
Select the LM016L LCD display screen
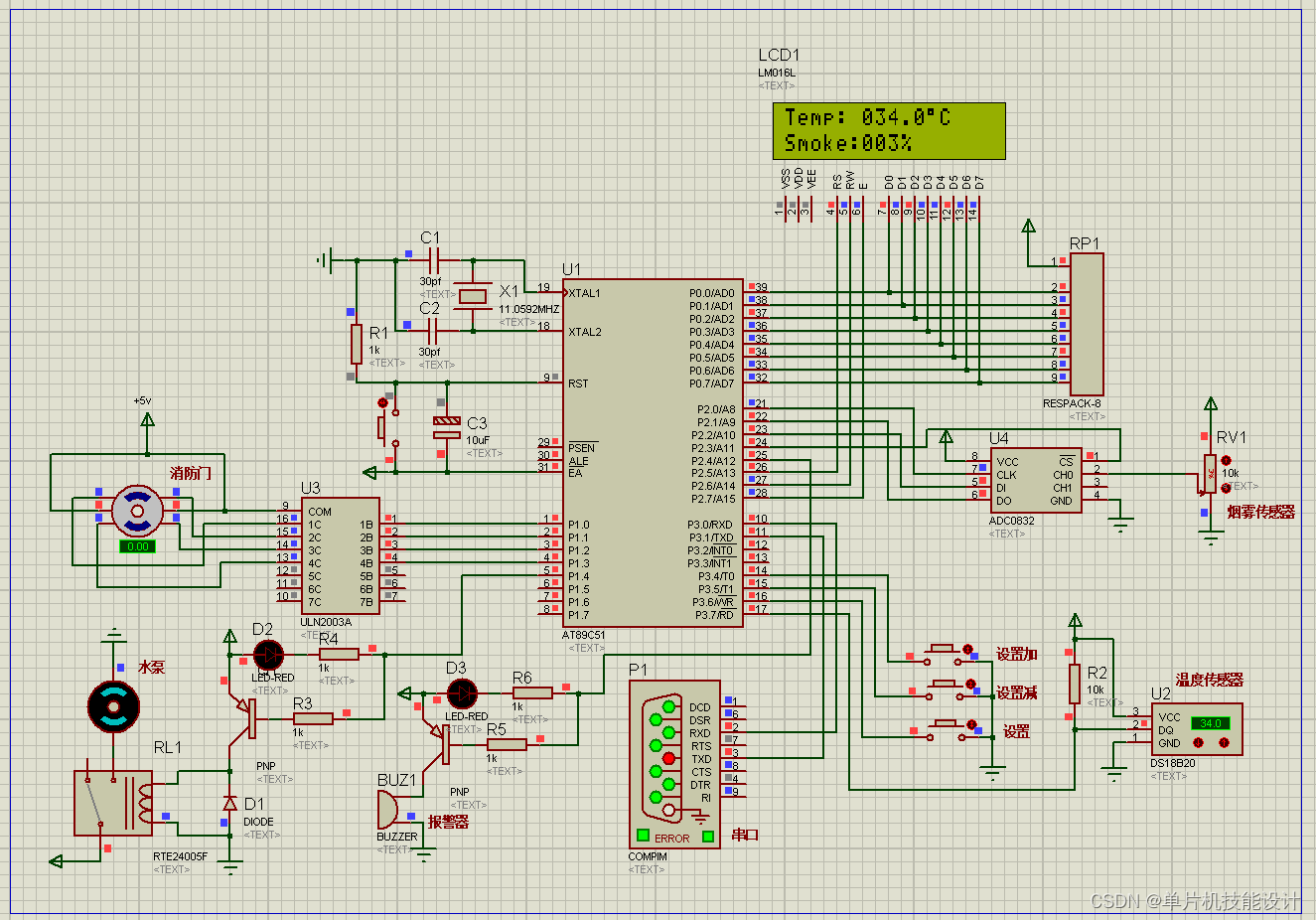889,131
